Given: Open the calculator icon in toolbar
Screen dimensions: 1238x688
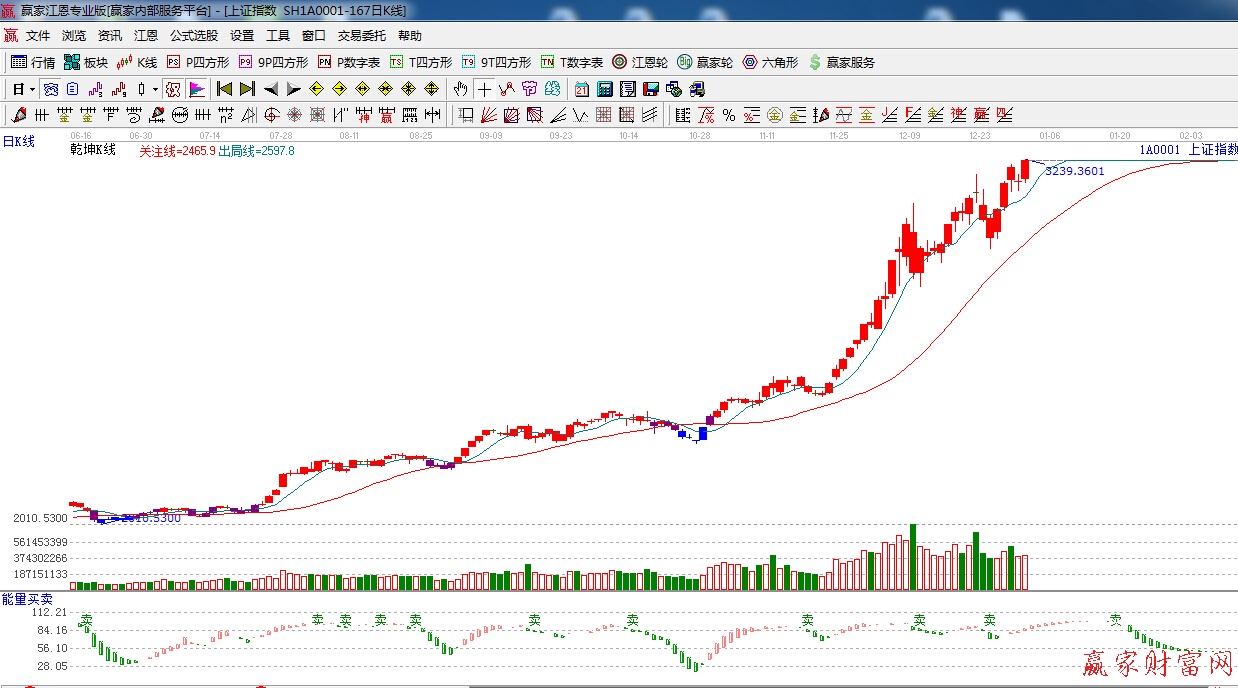Looking at the screenshot, I should tap(604, 89).
